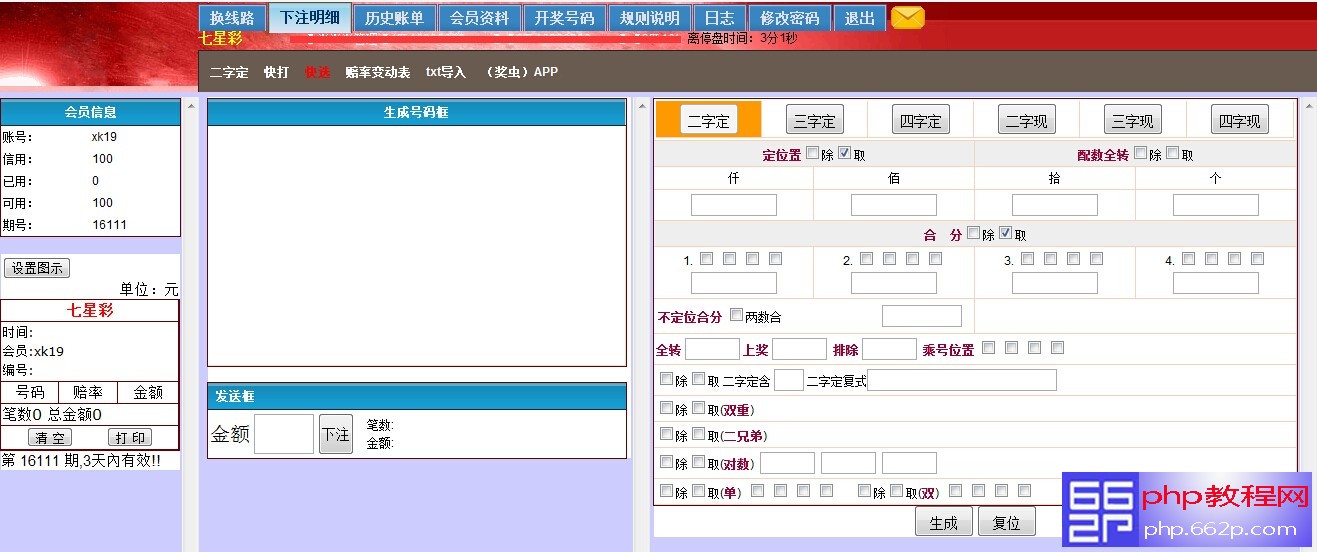Uncheck 取 for 合分

[x=1006, y=233]
